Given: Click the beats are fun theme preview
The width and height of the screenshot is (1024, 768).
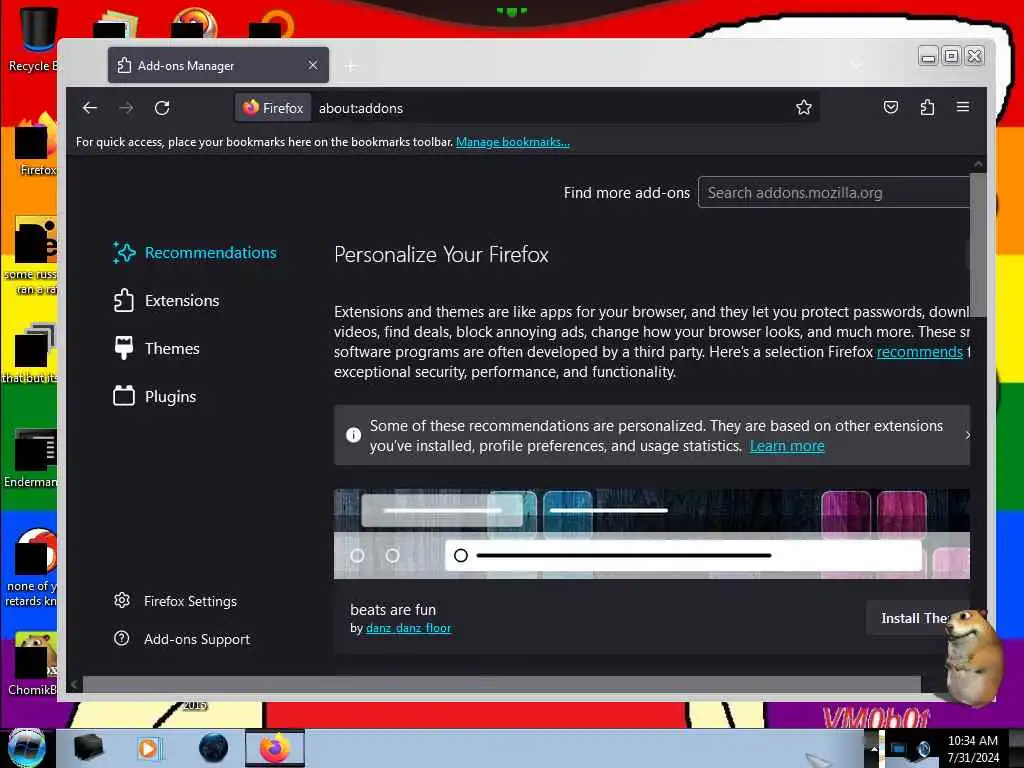Looking at the screenshot, I should pos(652,534).
